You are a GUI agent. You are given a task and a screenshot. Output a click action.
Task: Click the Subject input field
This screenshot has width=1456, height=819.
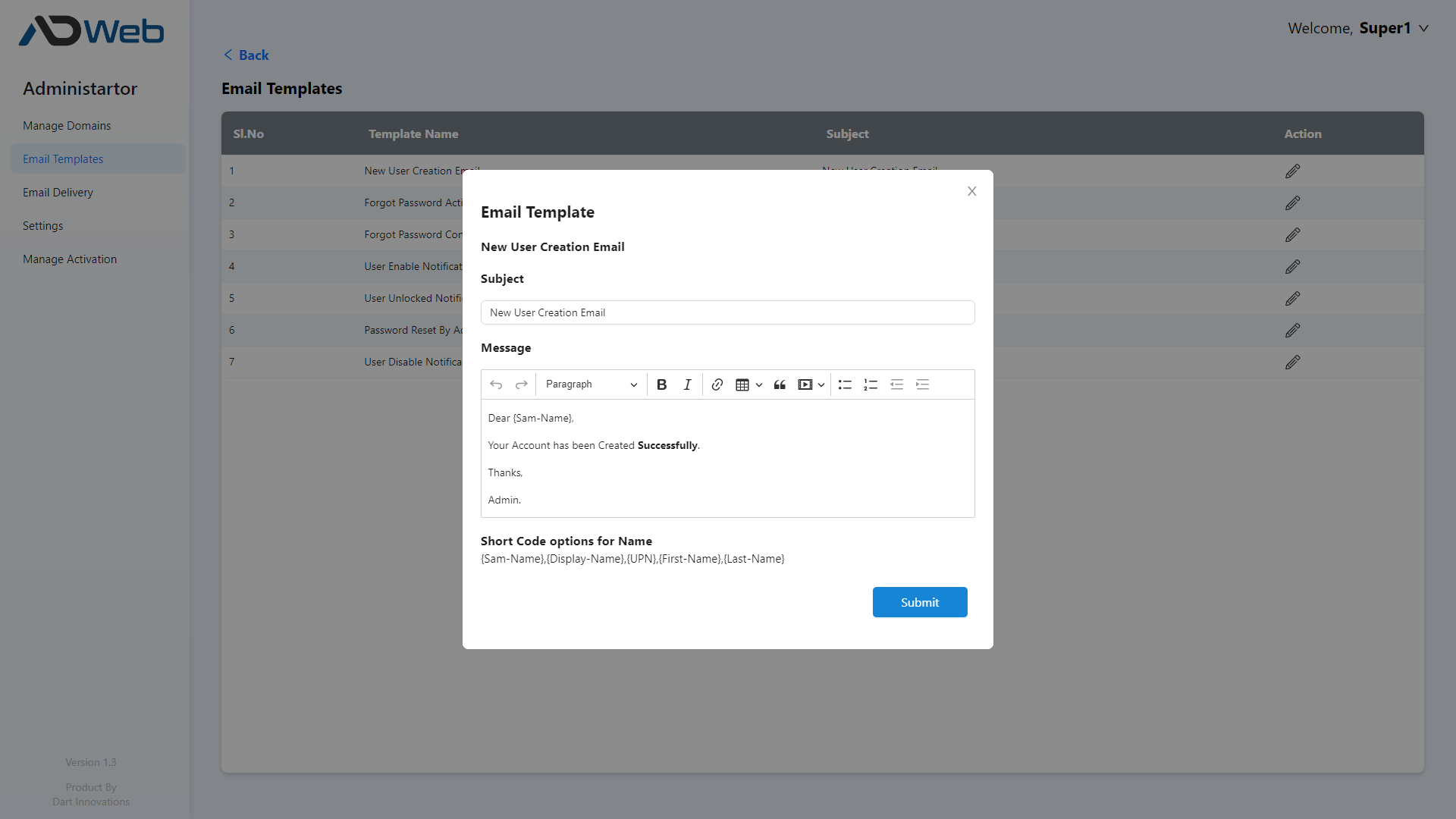point(727,312)
